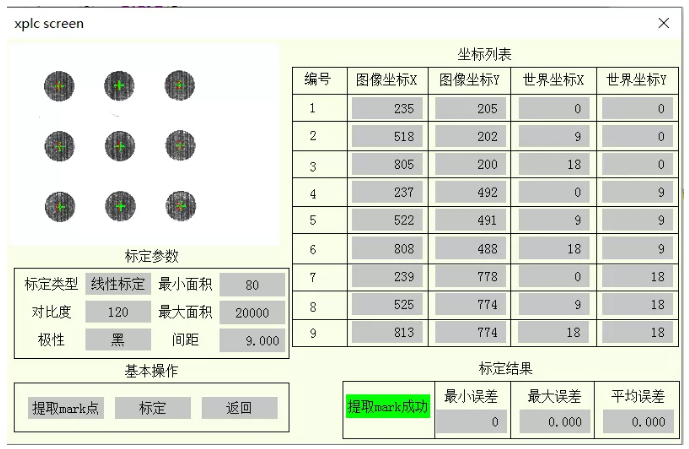Click the 坐标列表 title
The height and width of the screenshot is (449, 689).
(x=484, y=55)
